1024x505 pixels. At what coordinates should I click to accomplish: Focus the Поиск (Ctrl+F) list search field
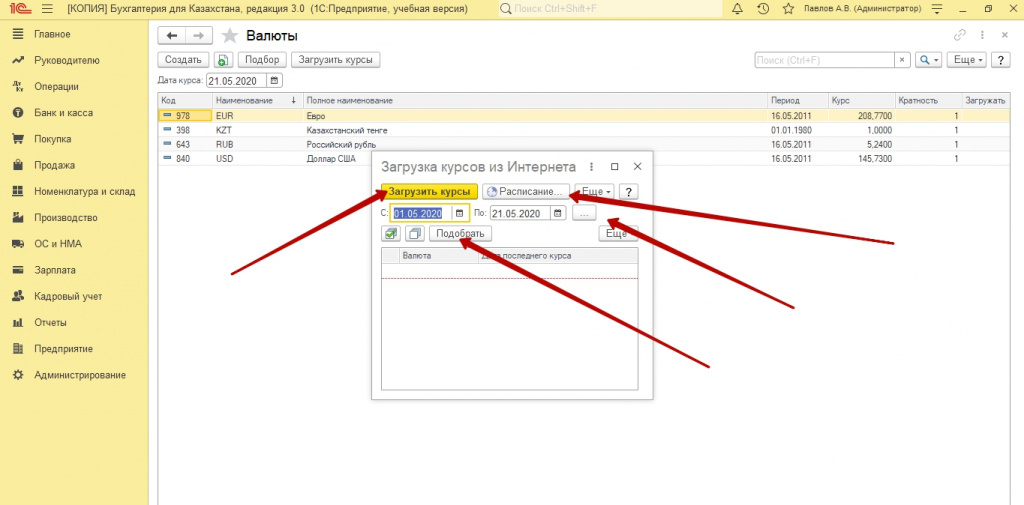click(824, 60)
